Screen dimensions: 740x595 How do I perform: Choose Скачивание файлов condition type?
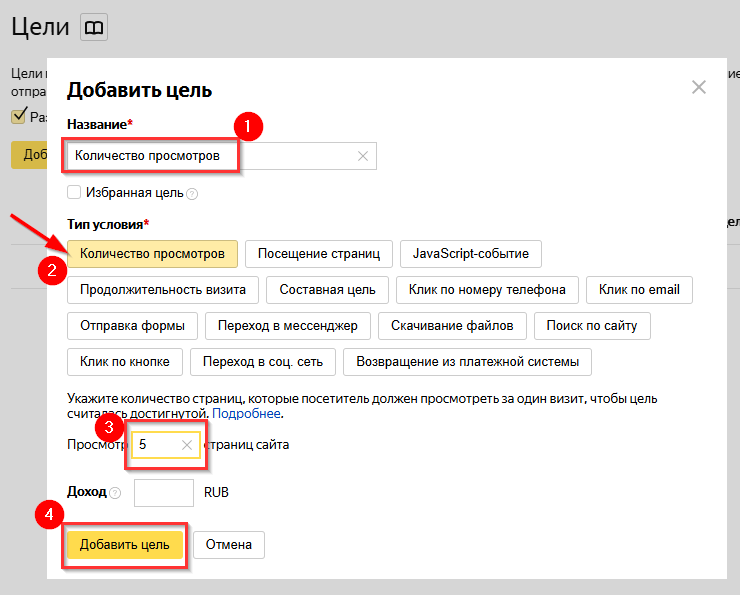point(452,325)
